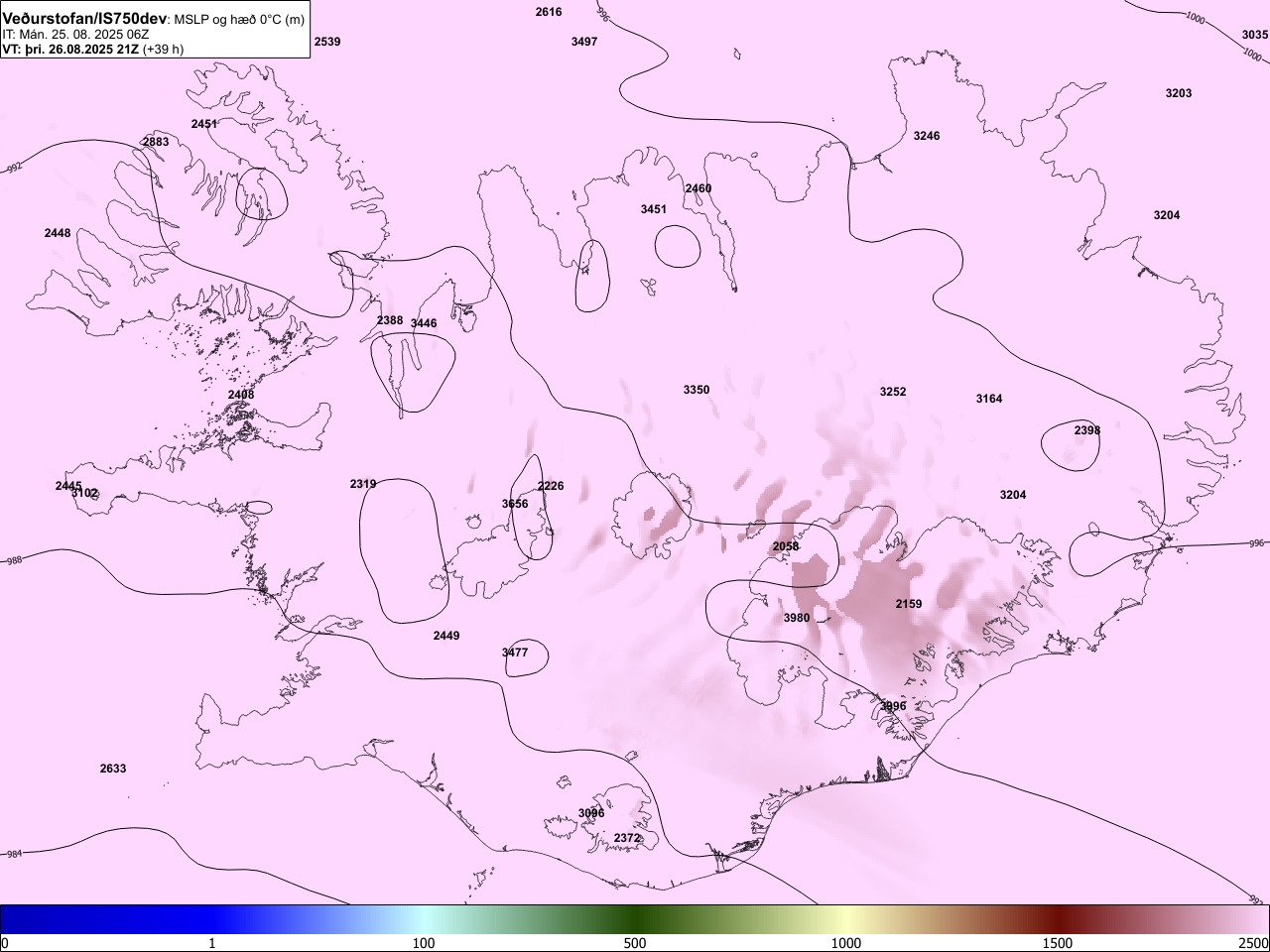
Task: Click the height value 2883
Action: click(156, 142)
